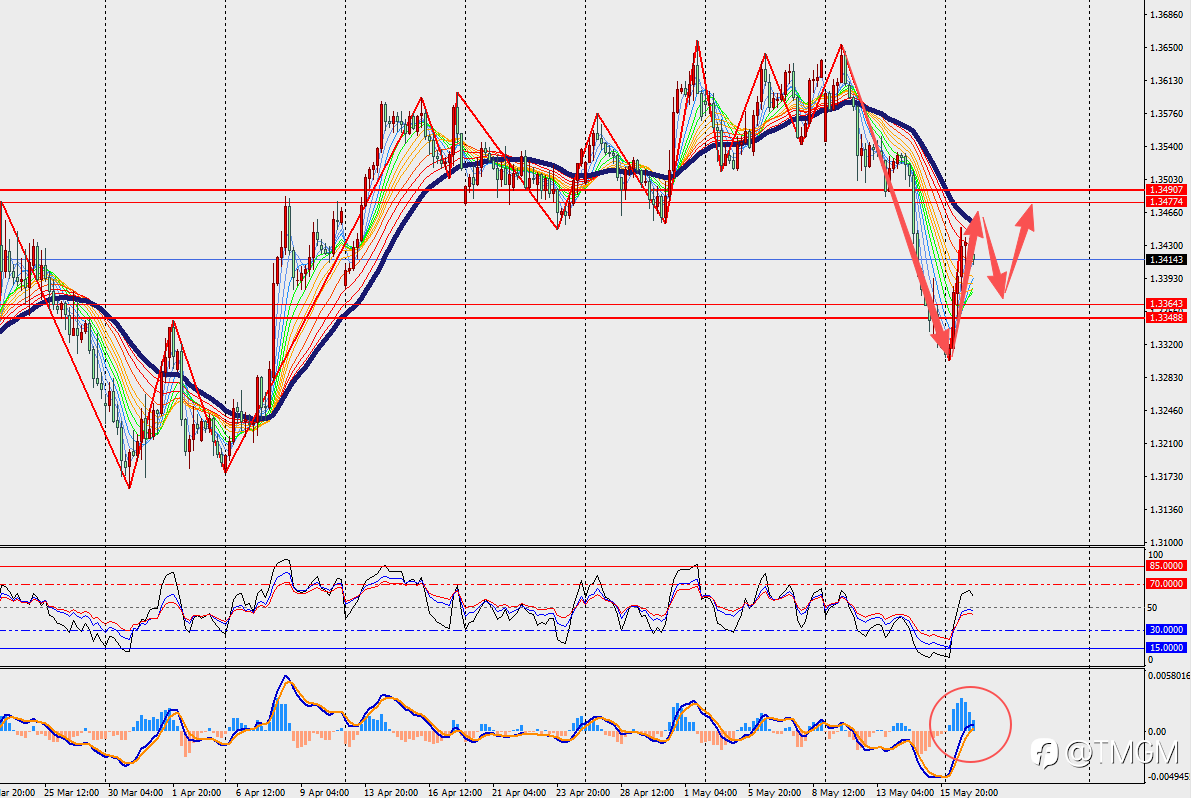Click the 1.33200 price axis value
The width and height of the screenshot is (1192, 798).
tap(1167, 344)
